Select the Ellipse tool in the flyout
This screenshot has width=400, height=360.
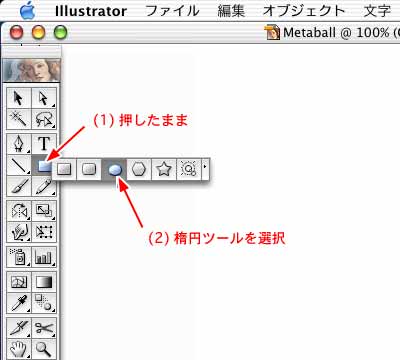[115, 169]
